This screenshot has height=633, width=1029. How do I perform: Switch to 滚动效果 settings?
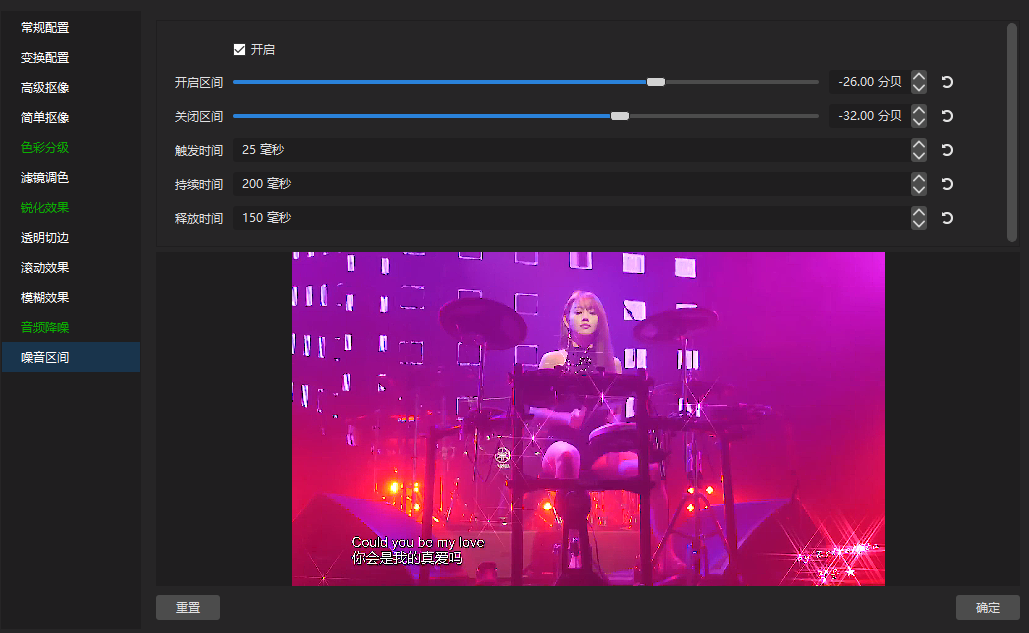click(x=71, y=268)
